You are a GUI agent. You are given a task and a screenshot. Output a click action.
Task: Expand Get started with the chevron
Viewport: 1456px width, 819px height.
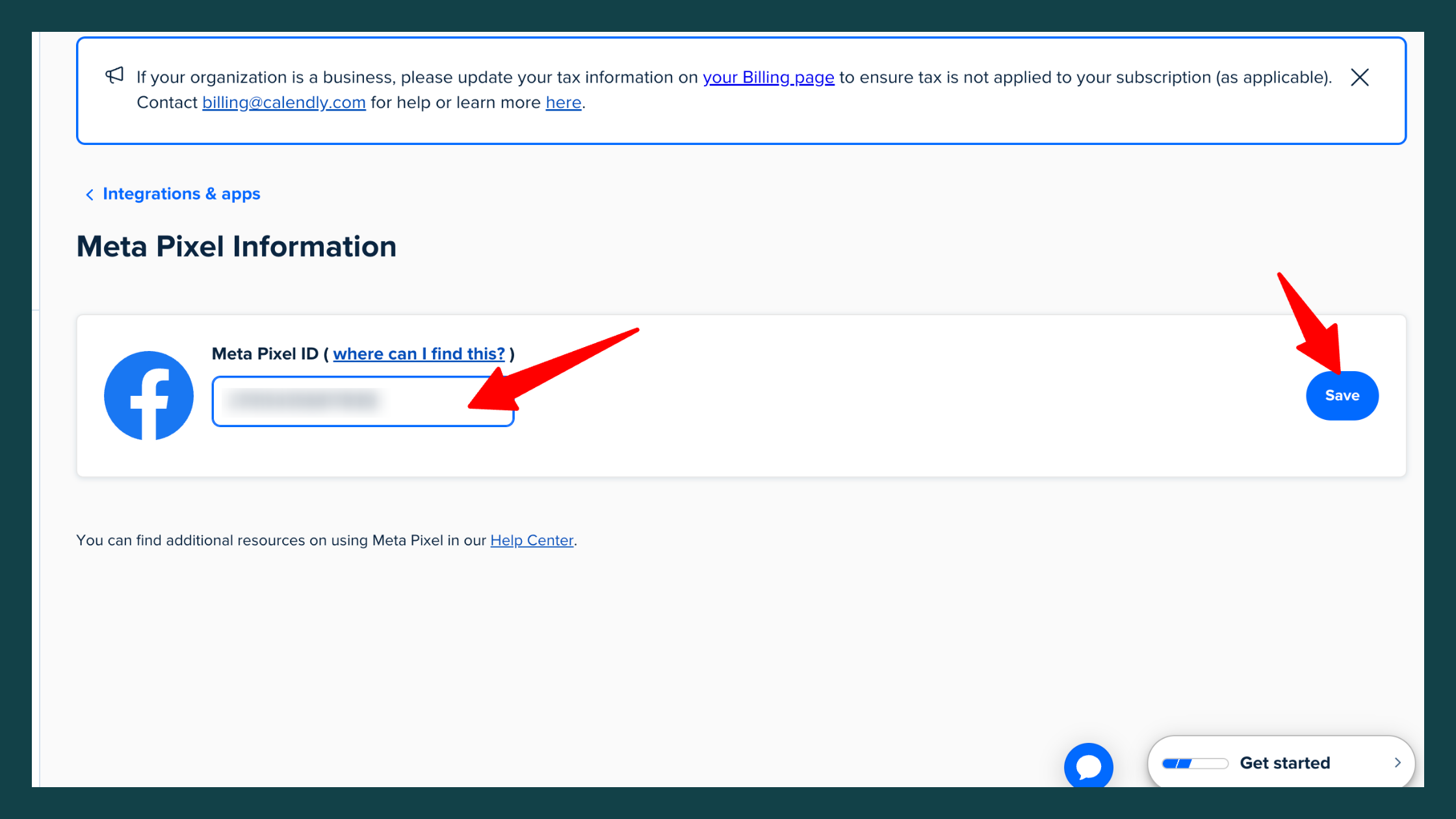[1397, 762]
